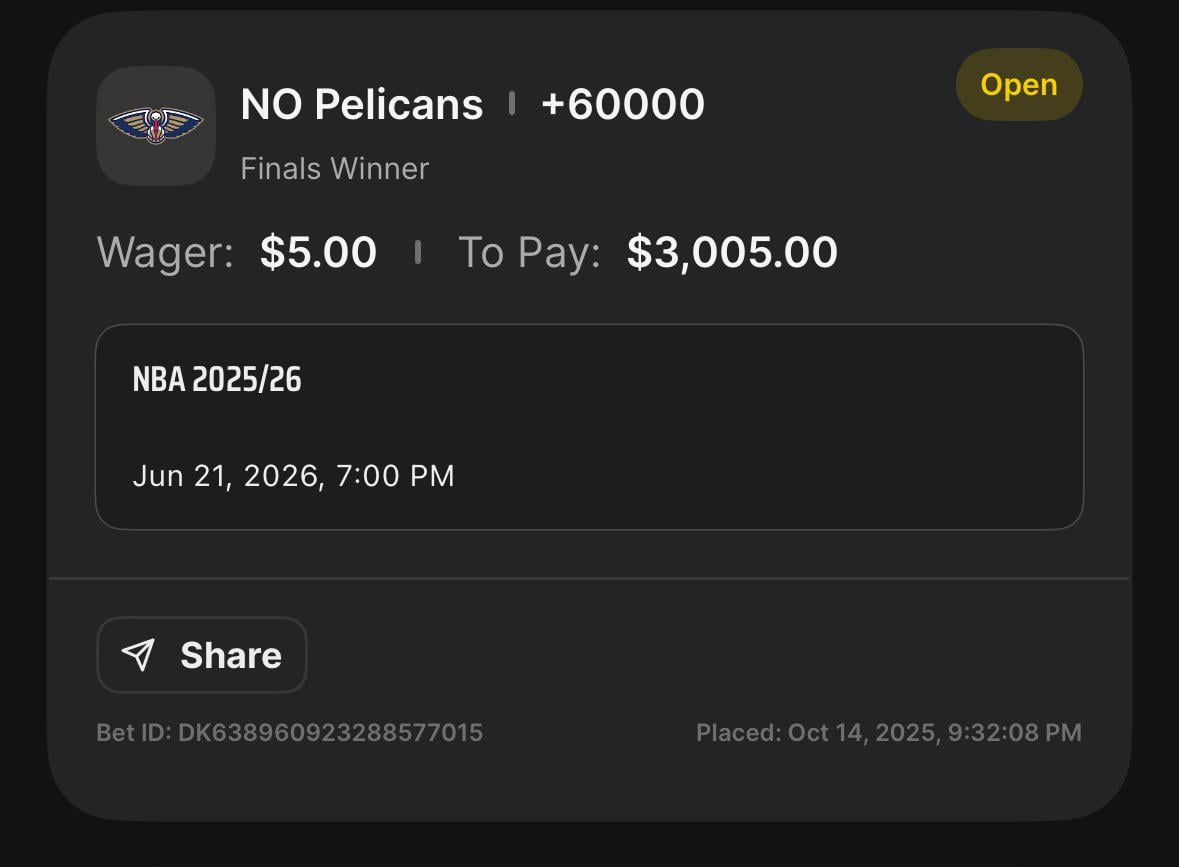The width and height of the screenshot is (1179, 867).
Task: Select the $5.00 wager amount
Action: 318,252
